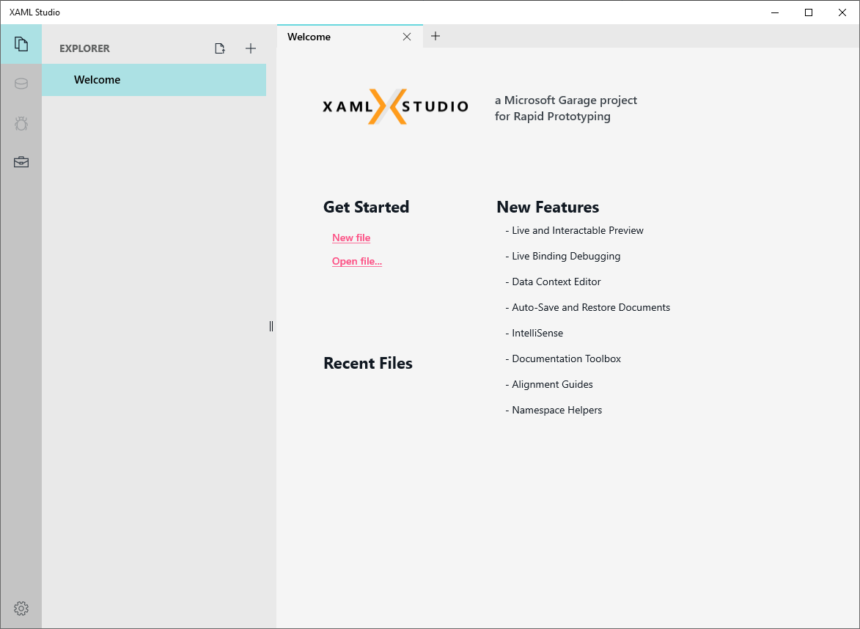This screenshot has height=629, width=860.
Task: Click the IntelliSense feature entry
Action: point(536,333)
